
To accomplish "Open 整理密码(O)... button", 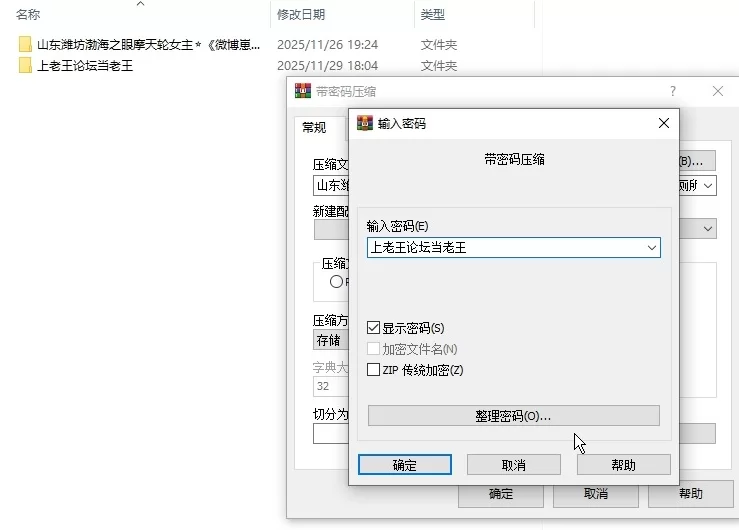I will (514, 416).
